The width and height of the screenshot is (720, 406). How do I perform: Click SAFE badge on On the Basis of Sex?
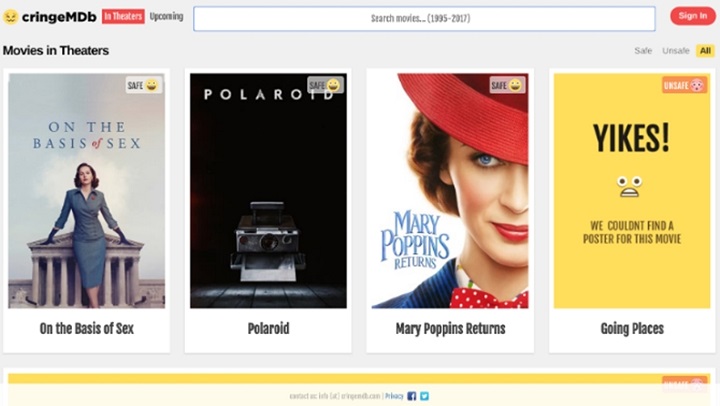(x=143, y=86)
